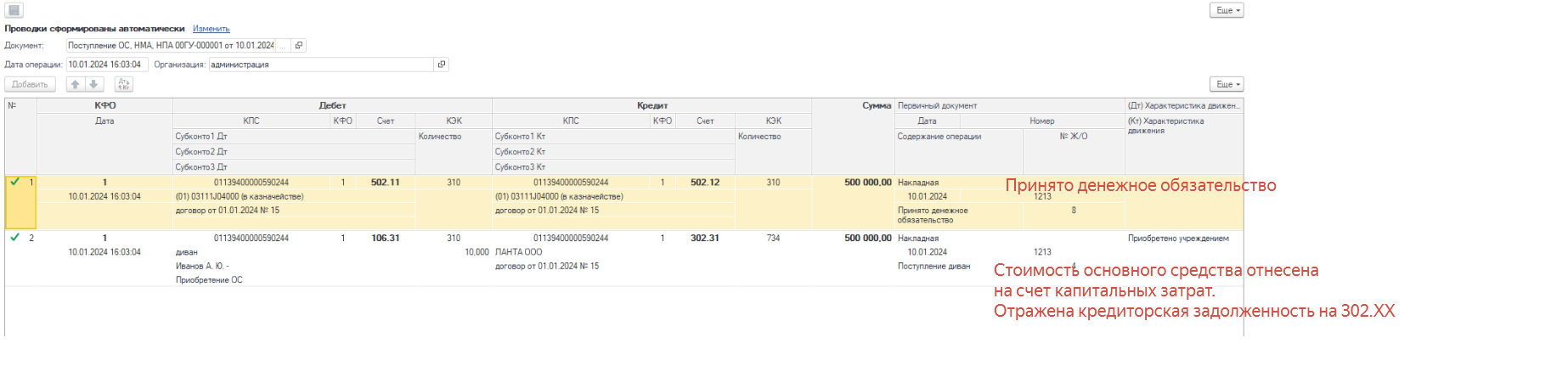
Task: Click the Организация field with администрация
Action: pos(321,65)
